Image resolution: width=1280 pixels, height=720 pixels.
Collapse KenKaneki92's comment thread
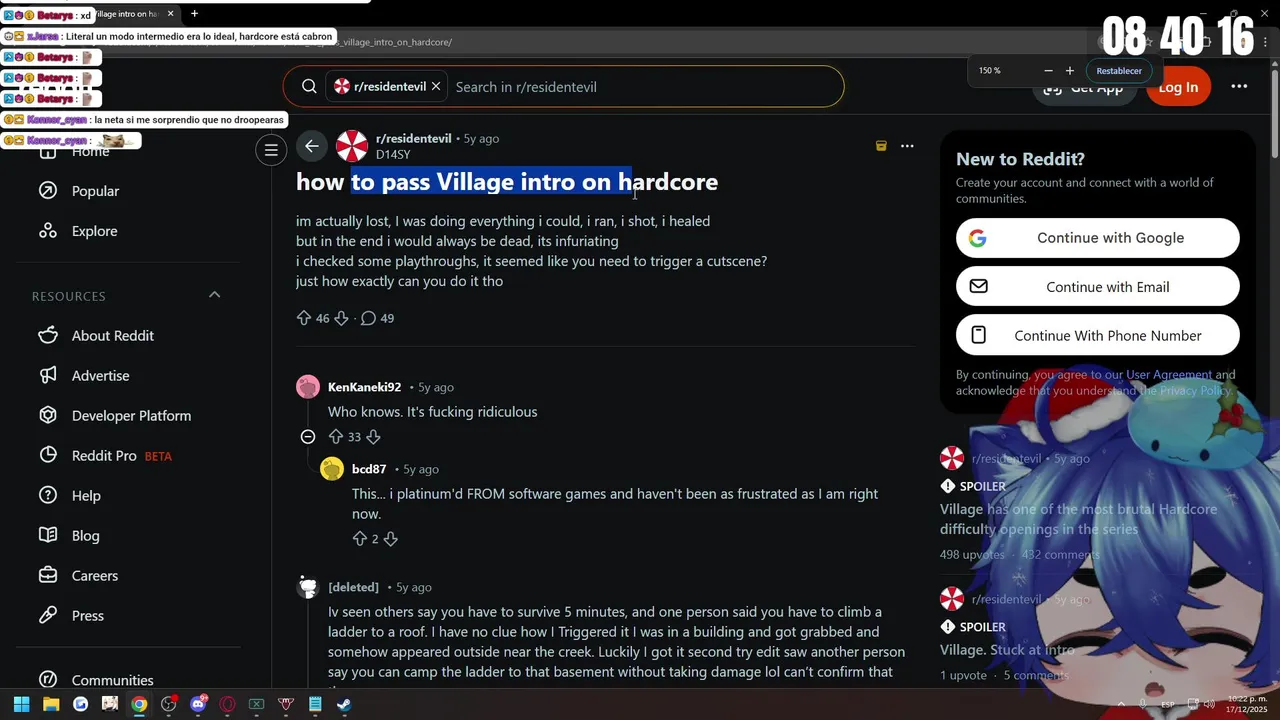pyautogui.click(x=308, y=437)
